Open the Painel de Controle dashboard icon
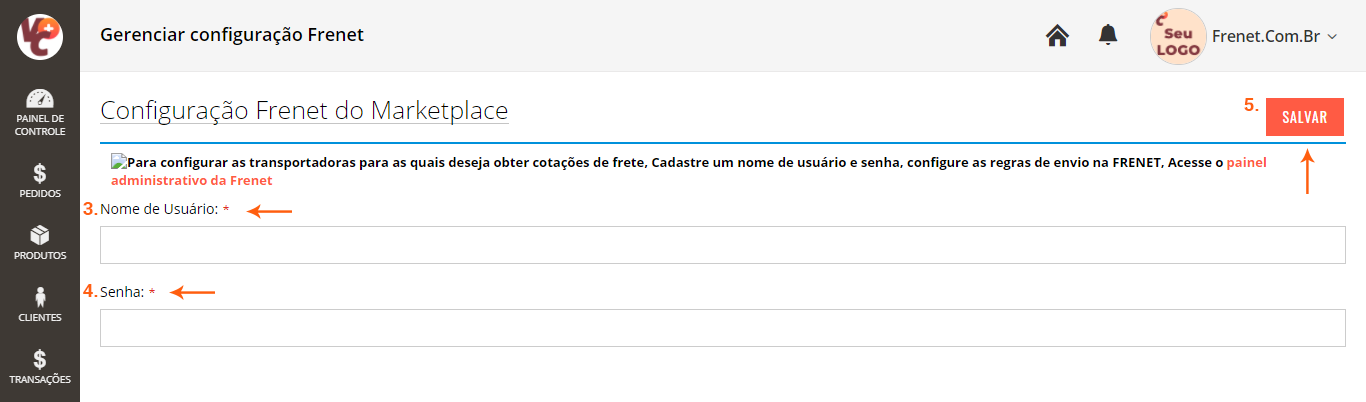The image size is (1366, 402). [x=40, y=100]
